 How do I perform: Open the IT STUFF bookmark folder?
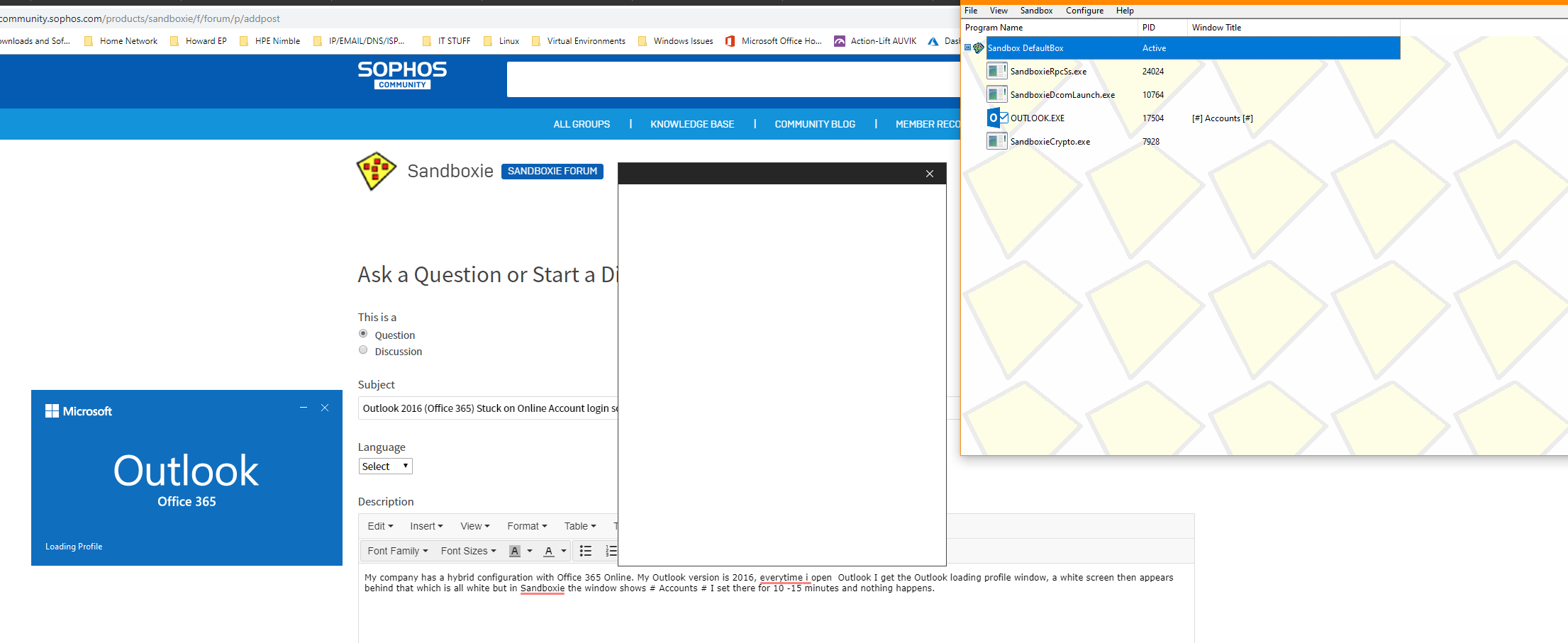click(x=446, y=41)
